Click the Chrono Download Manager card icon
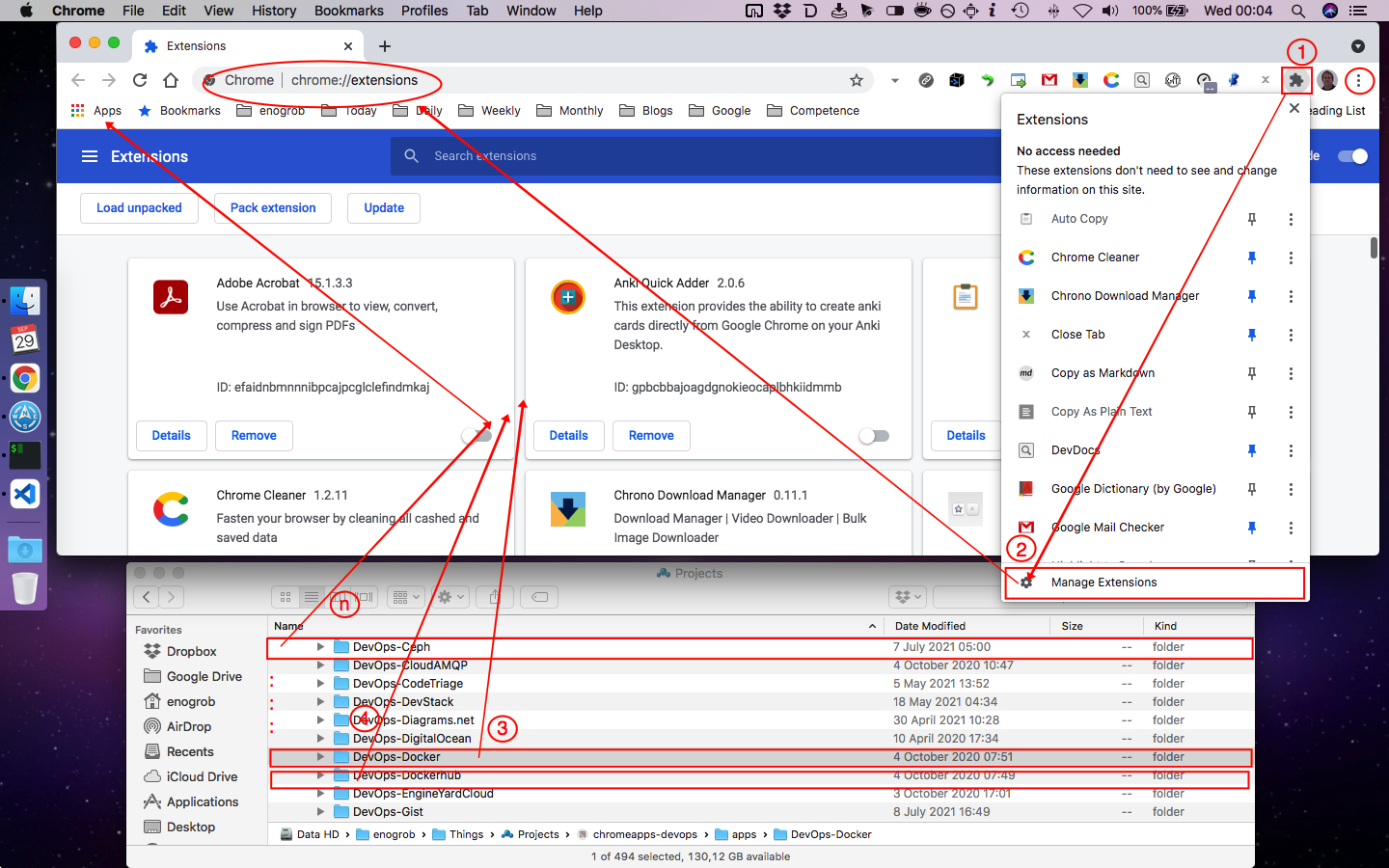 pos(568,508)
